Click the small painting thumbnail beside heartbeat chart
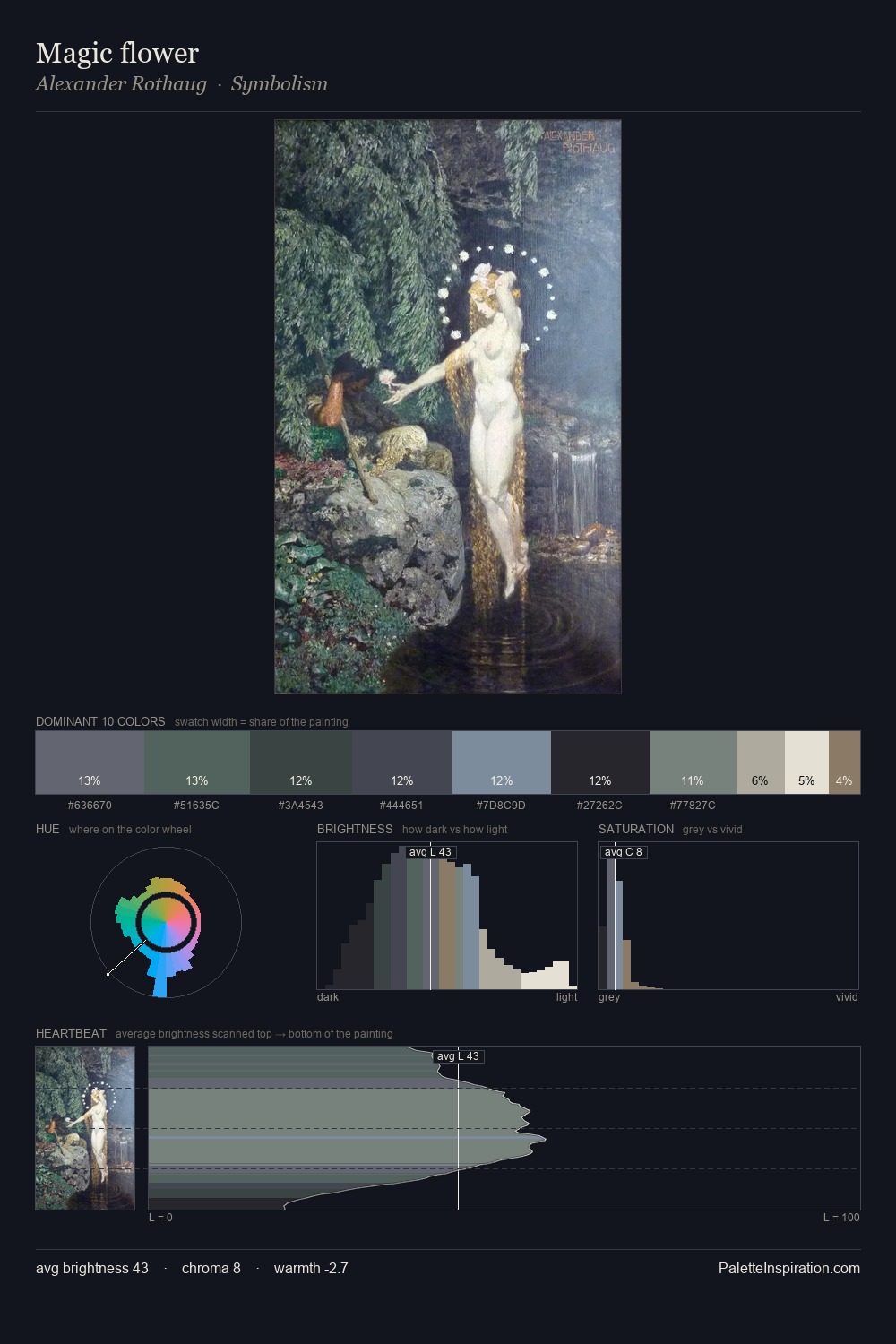Viewport: 896px width, 1344px height. (85, 1128)
